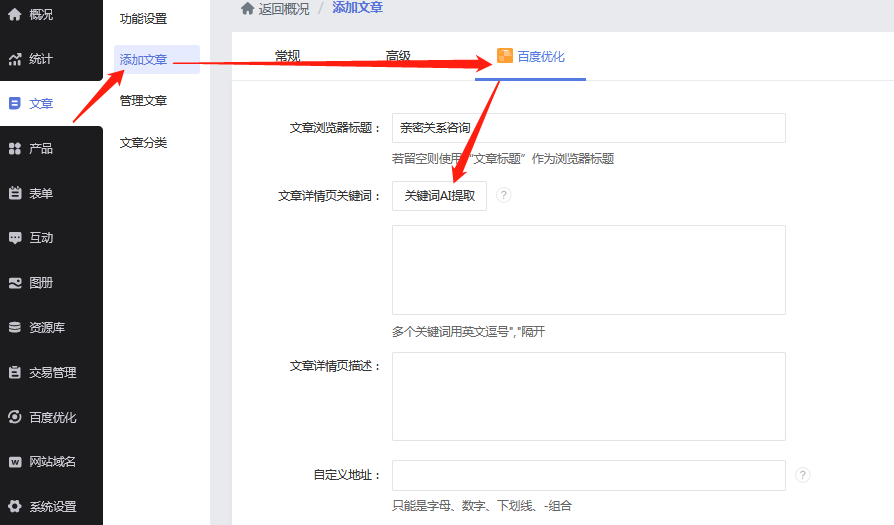
Task: Click the 互动 chat bubble icon
Action: [x=15, y=238]
